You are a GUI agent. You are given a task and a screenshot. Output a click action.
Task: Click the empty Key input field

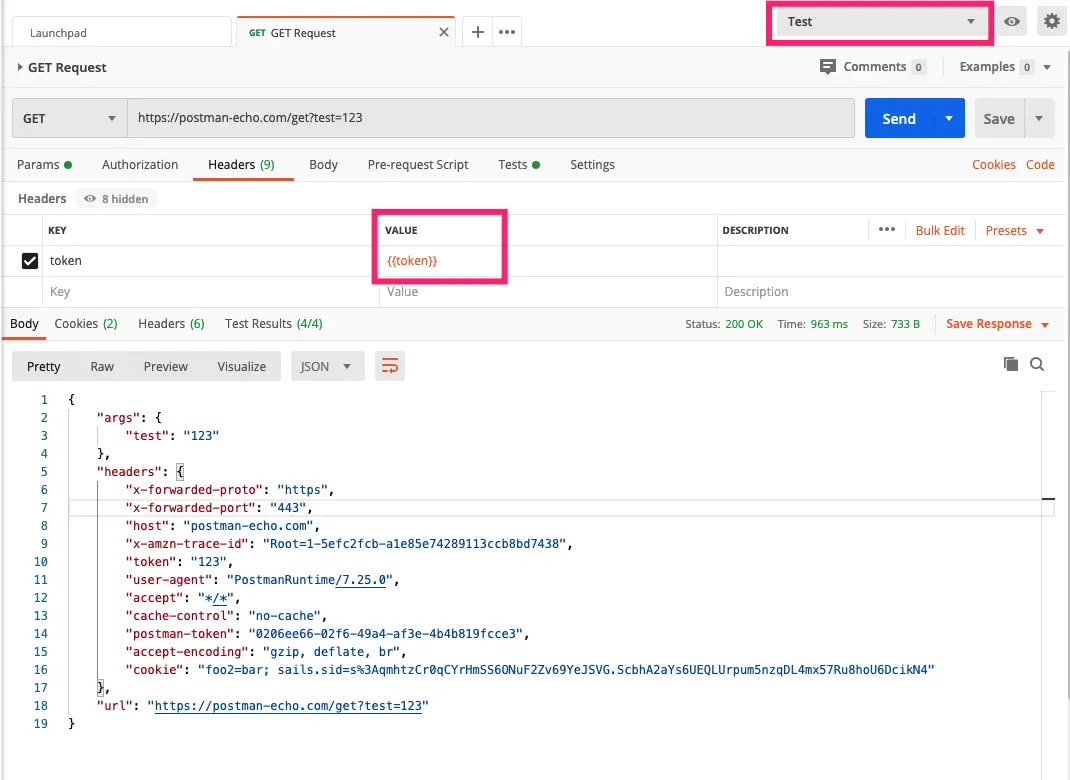tap(212, 291)
